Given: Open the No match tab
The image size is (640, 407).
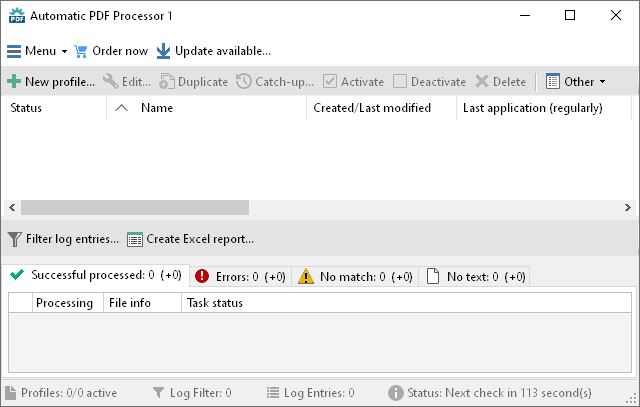Looking at the screenshot, I should pyautogui.click(x=355, y=277).
